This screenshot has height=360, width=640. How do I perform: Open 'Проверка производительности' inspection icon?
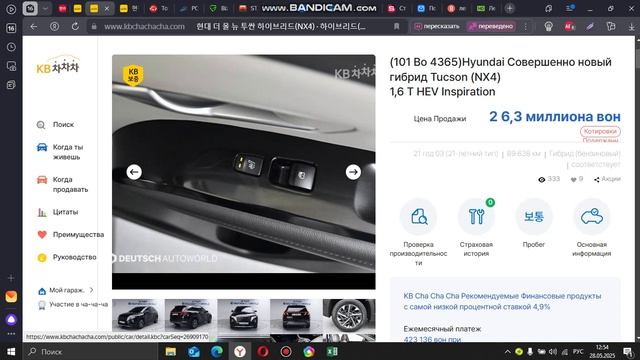point(418,216)
